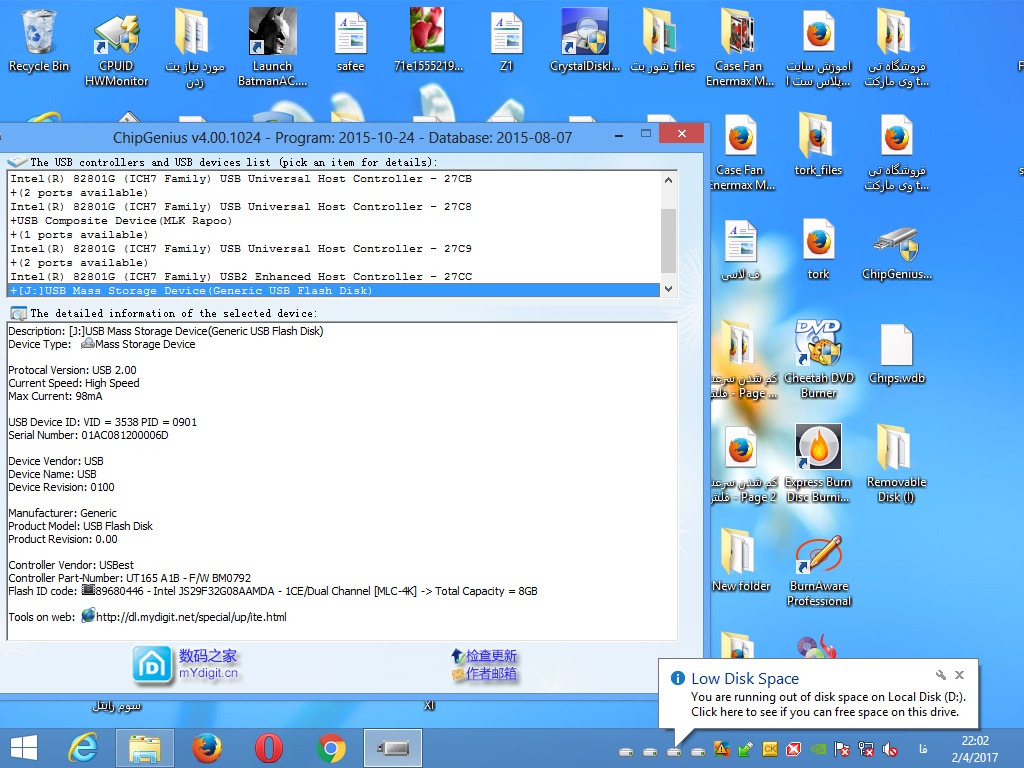Click the 'Max Current: 98mA' line
This screenshot has width=1024, height=768.
[56, 396]
